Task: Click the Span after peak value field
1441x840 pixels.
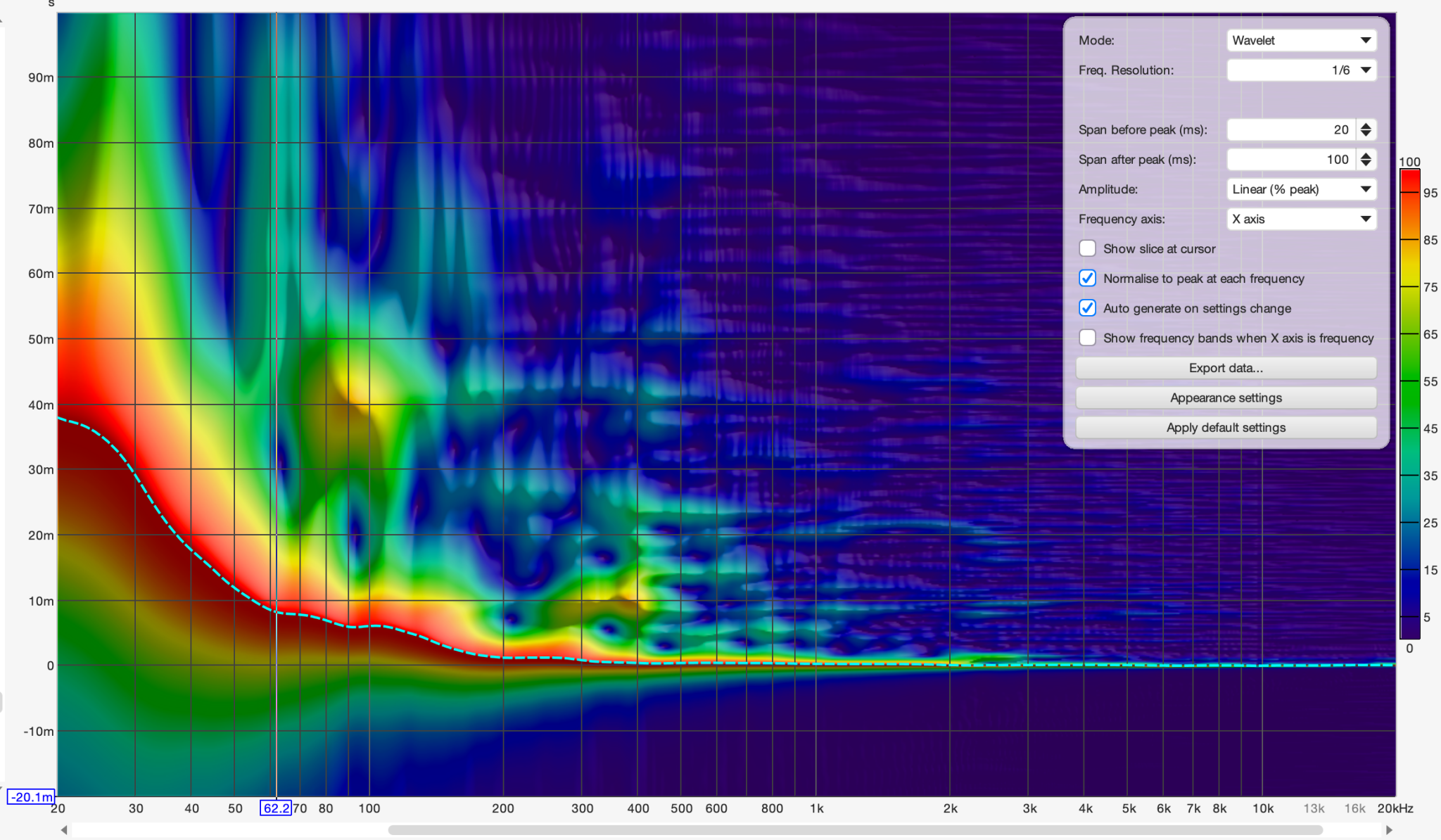Action: coord(1291,159)
